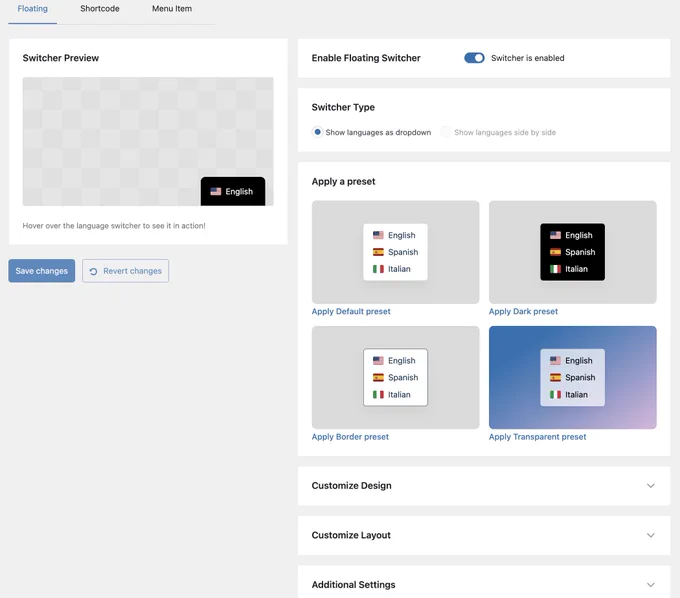Choose the Default preset thumbnail
This screenshot has width=680, height=598.
396,252
